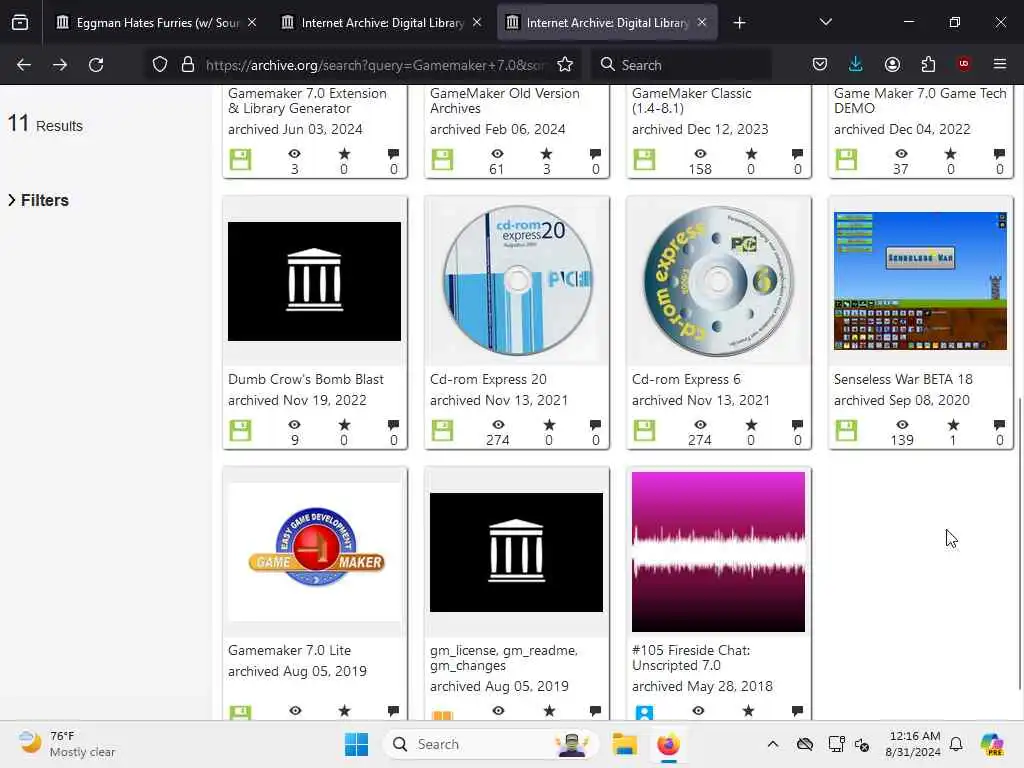This screenshot has height=768, width=1024.
Task: Close the Eggman Hates Furries tab
Action: (252, 23)
